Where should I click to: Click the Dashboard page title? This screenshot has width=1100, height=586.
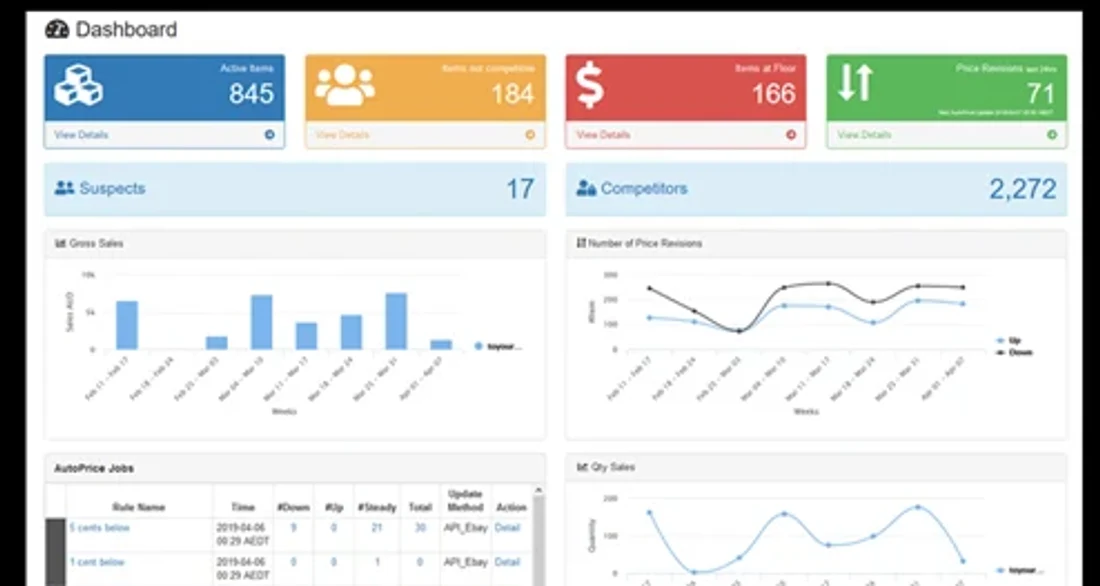pyautogui.click(x=126, y=29)
